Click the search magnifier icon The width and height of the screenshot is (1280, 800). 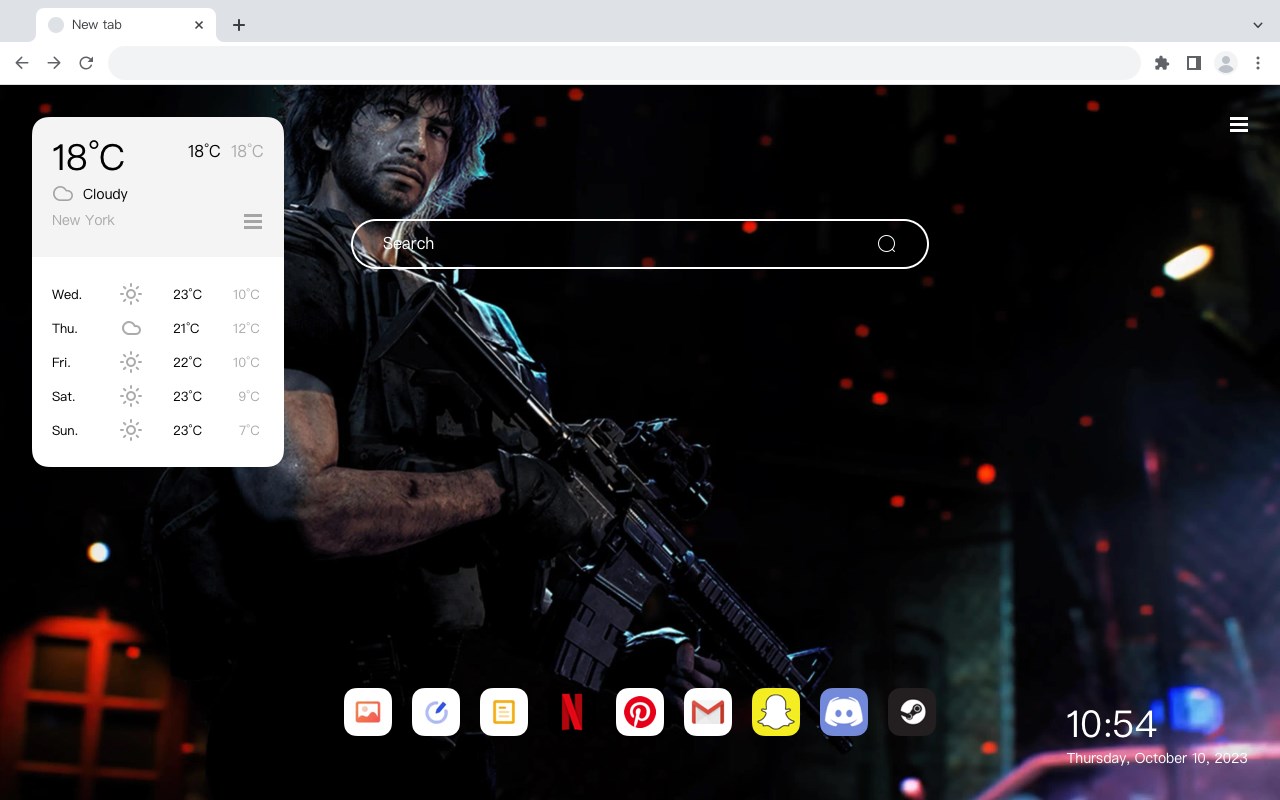tap(886, 244)
